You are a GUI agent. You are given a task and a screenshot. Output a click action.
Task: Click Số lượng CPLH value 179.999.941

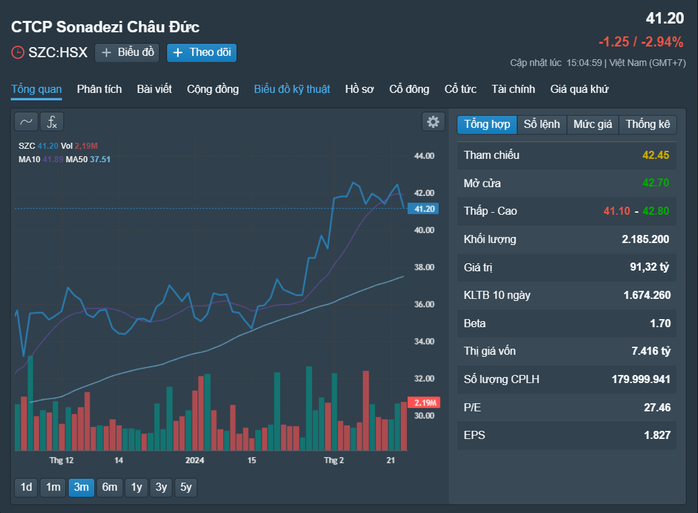point(641,379)
